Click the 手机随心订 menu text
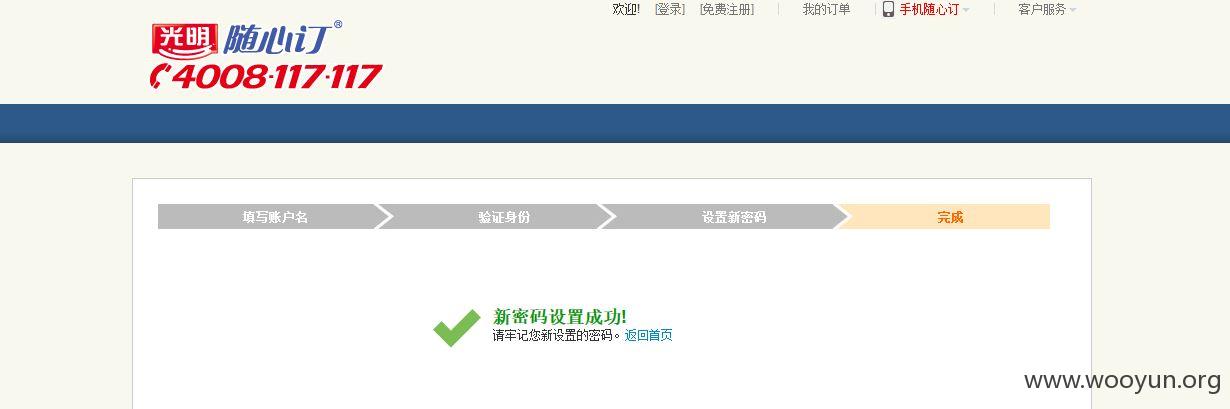The height and width of the screenshot is (409, 1230). tap(929, 9)
